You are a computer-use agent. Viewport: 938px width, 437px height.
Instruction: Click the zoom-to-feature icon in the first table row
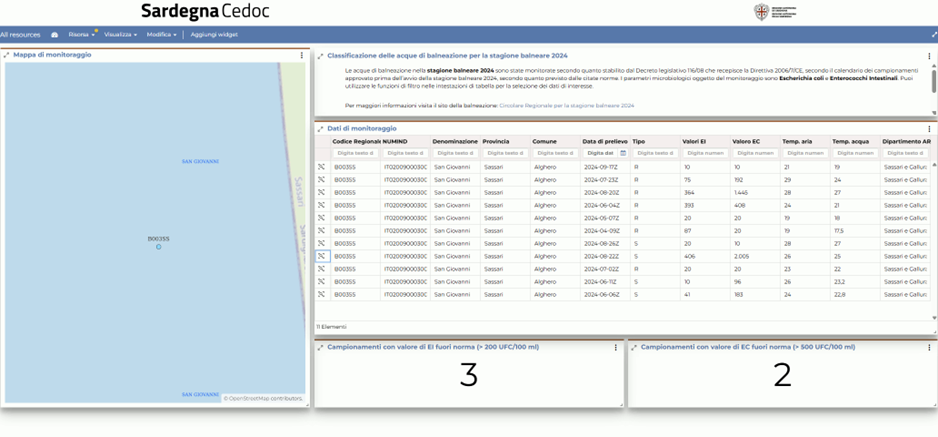coord(322,167)
